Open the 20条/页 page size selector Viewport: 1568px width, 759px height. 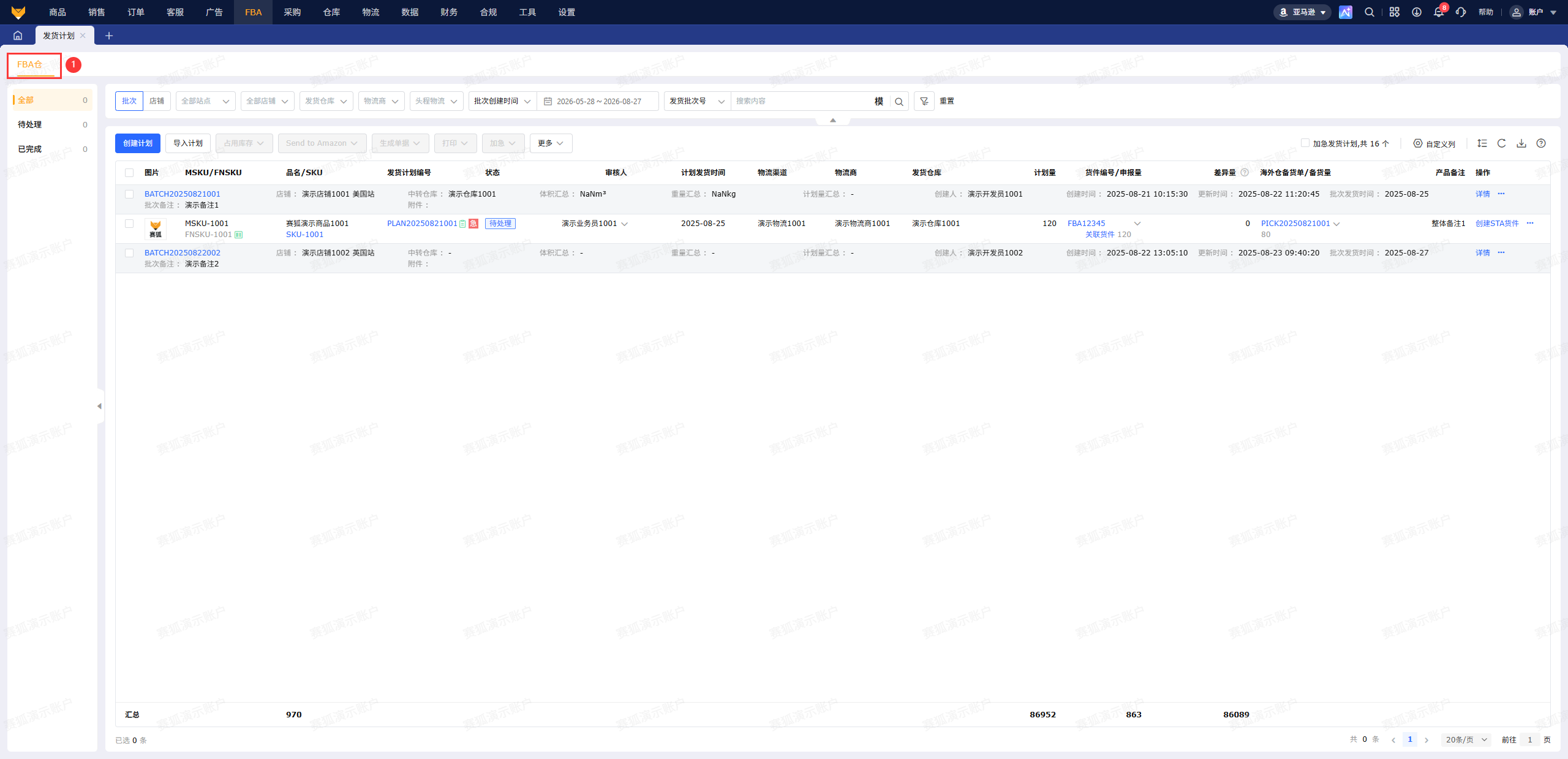(x=1466, y=739)
